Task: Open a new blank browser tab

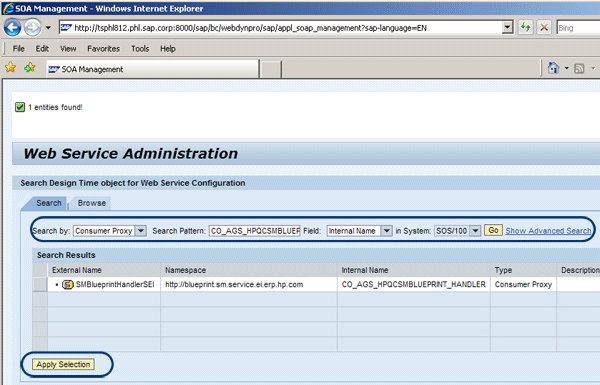Action: click(271, 69)
